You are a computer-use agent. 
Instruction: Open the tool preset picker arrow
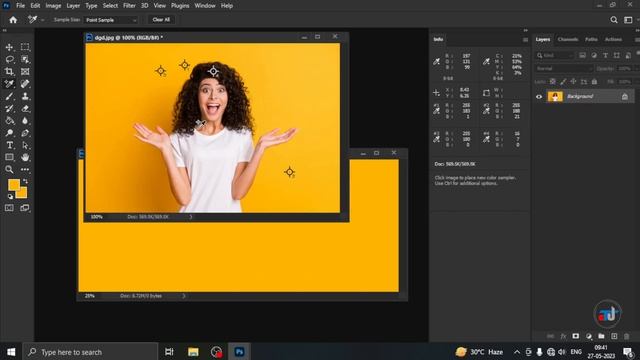[x=42, y=20]
